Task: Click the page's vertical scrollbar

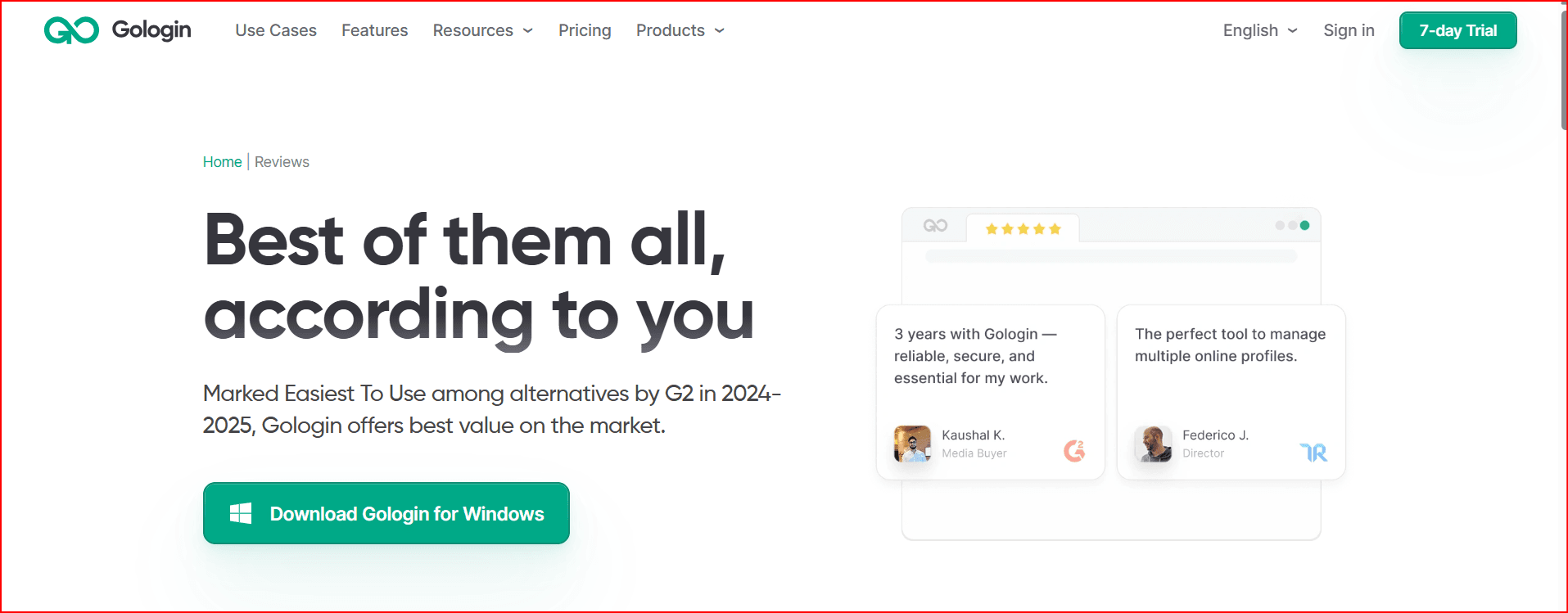Action: pos(1563,65)
